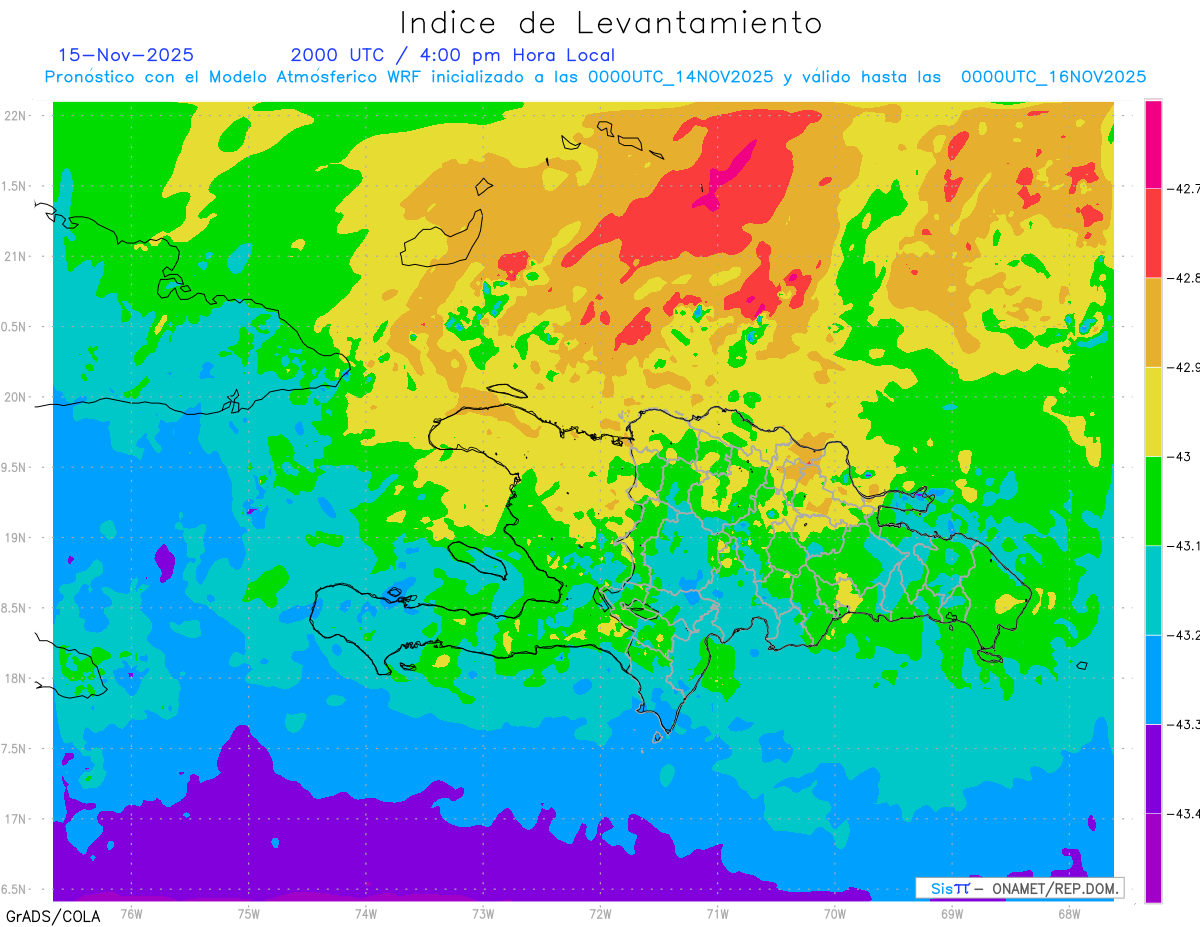Click the '-43' color scale value
This screenshot has width=1200, height=927.
1177,456
